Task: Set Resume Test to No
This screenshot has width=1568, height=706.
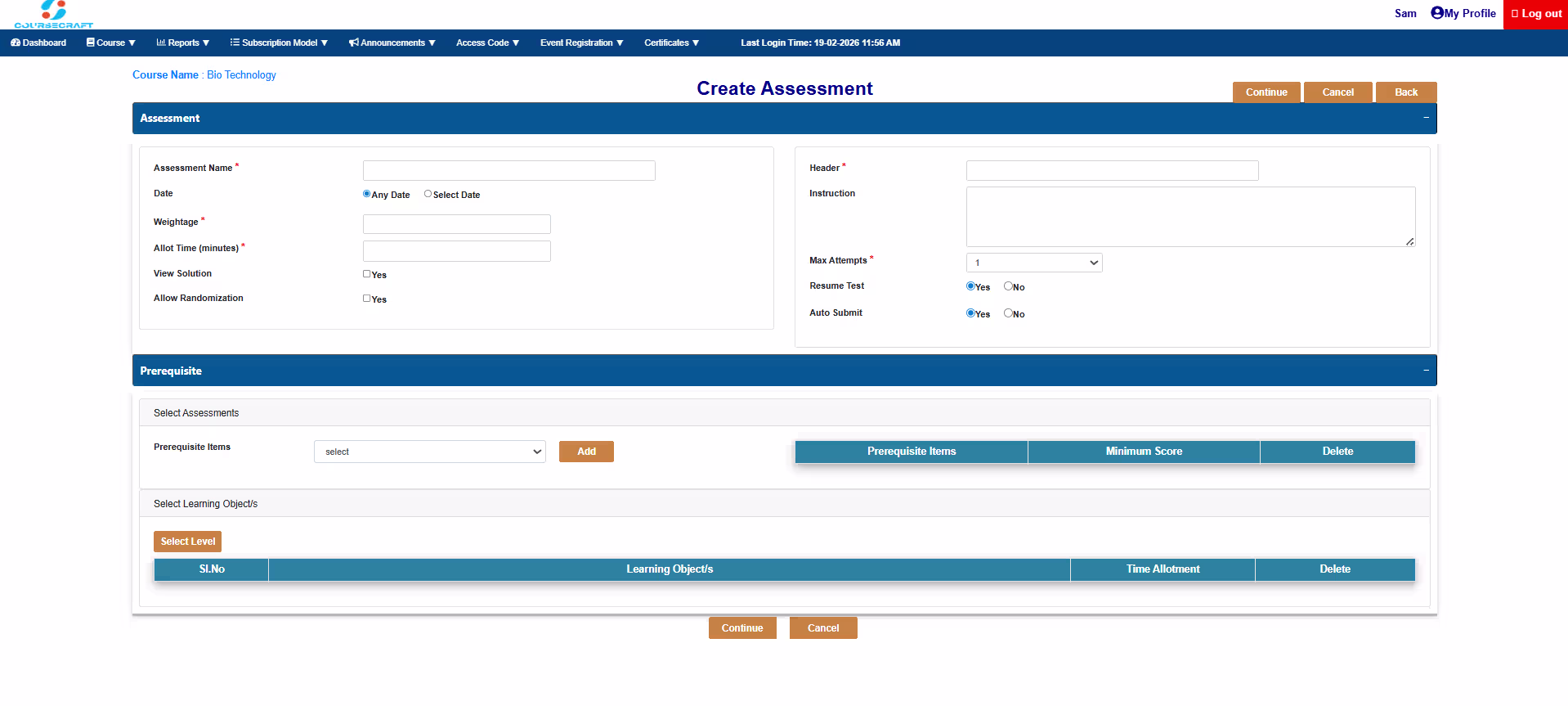Action: pos(1008,286)
